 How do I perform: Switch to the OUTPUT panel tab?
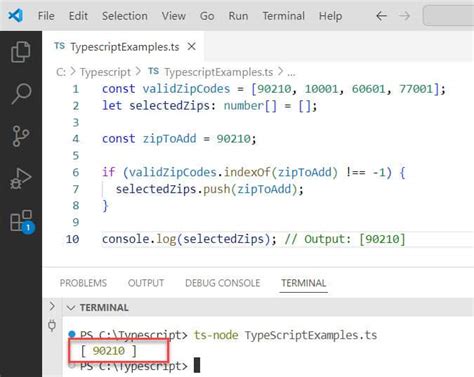[146, 283]
